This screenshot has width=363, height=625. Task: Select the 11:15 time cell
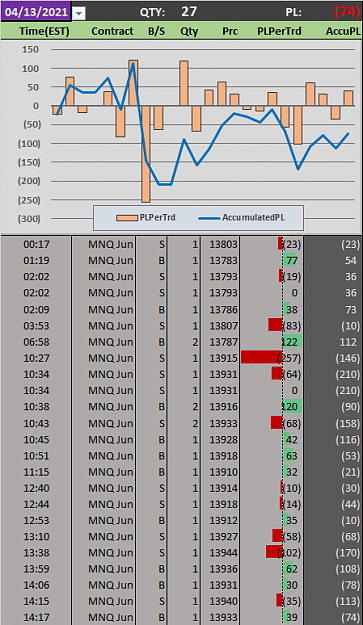click(36, 472)
